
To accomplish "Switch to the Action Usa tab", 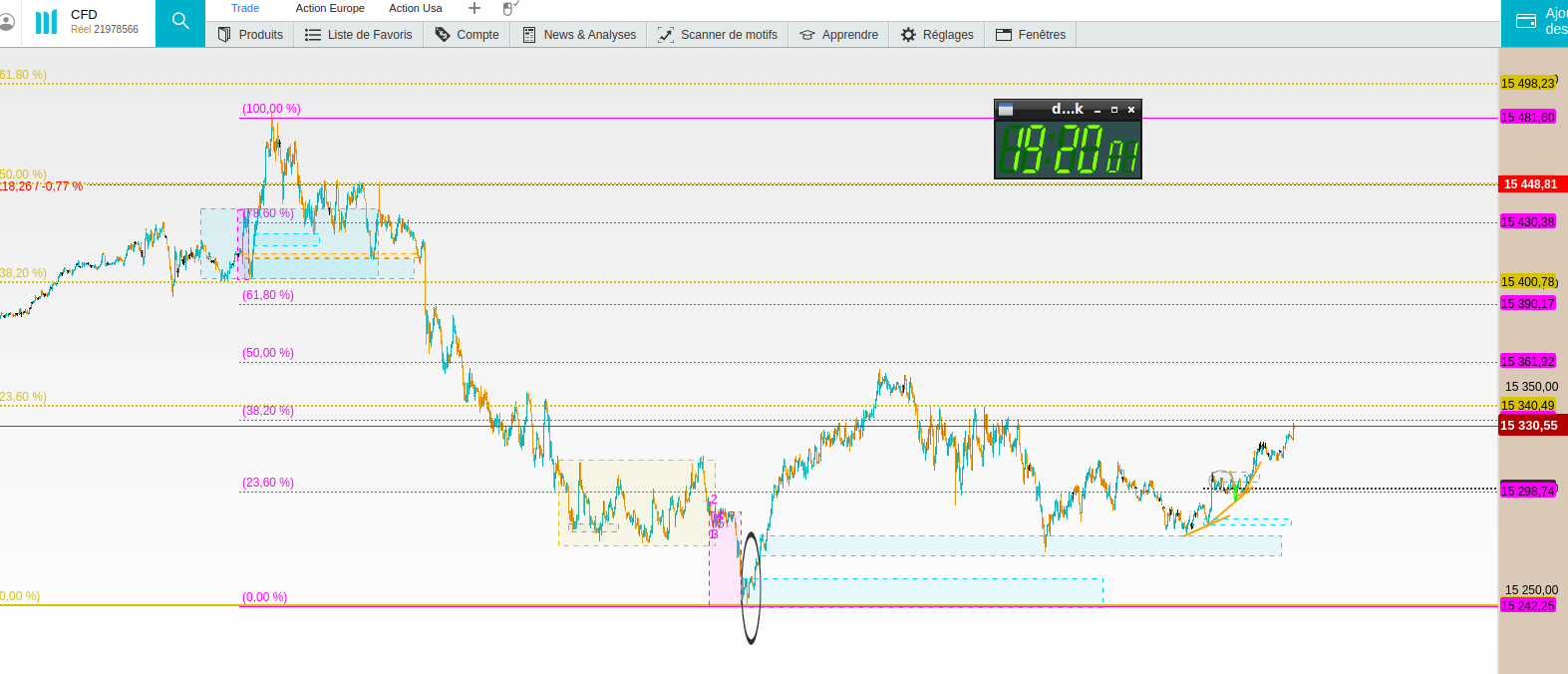I will point(416,8).
